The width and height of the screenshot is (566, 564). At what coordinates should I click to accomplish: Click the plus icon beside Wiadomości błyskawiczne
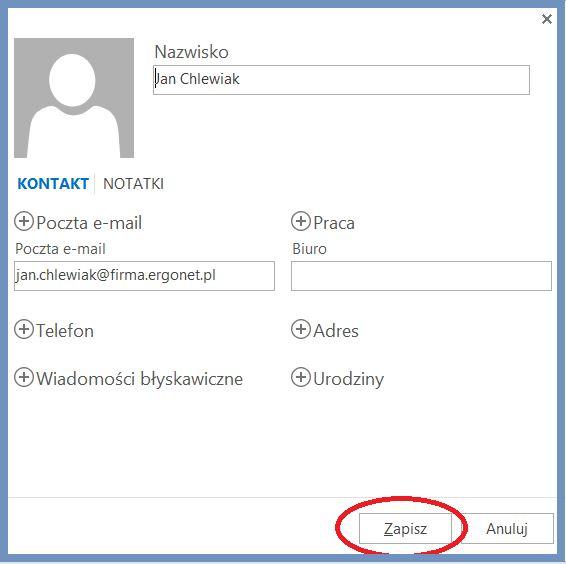[24, 377]
